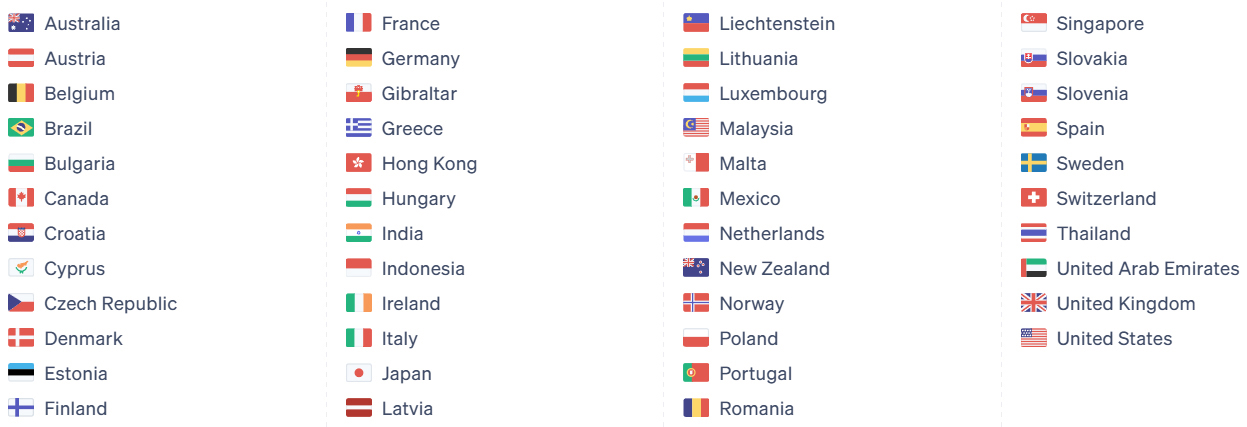
Task: Click the Japan flag icon
Action: (359, 373)
